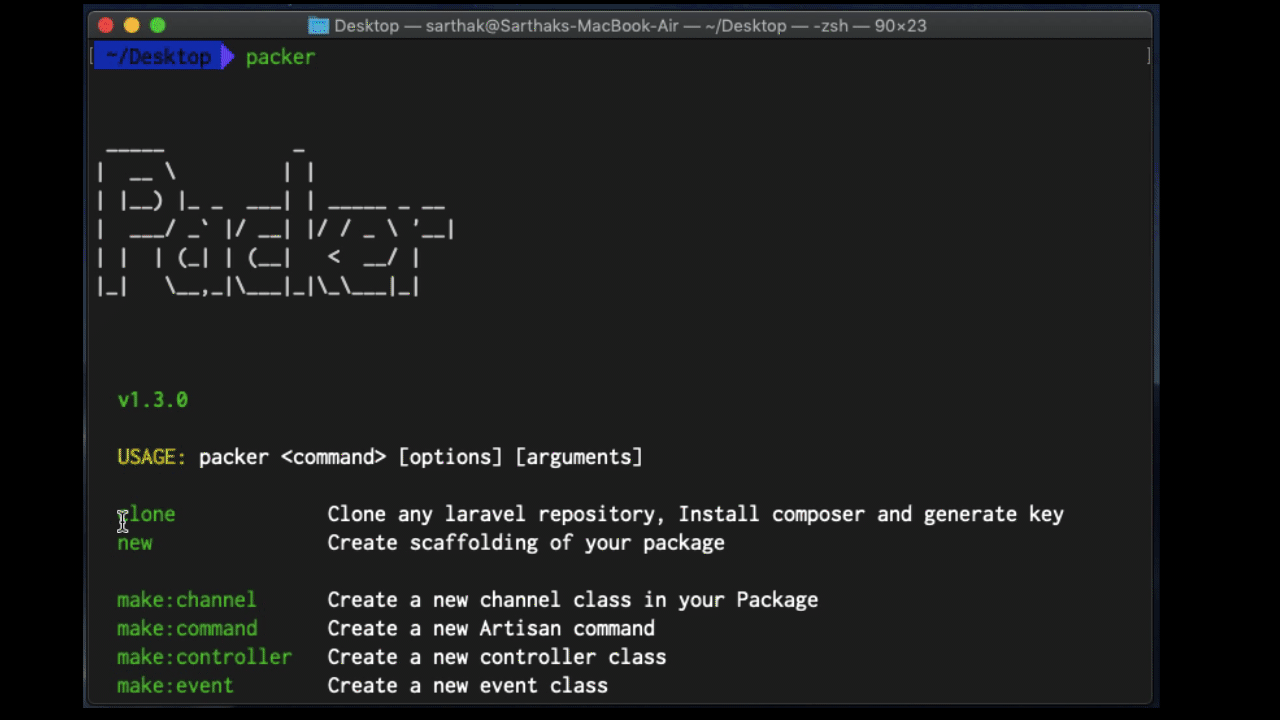The height and width of the screenshot is (720, 1280).
Task: Click the "~/Desktop" prompt path segment
Action: click(x=158, y=57)
